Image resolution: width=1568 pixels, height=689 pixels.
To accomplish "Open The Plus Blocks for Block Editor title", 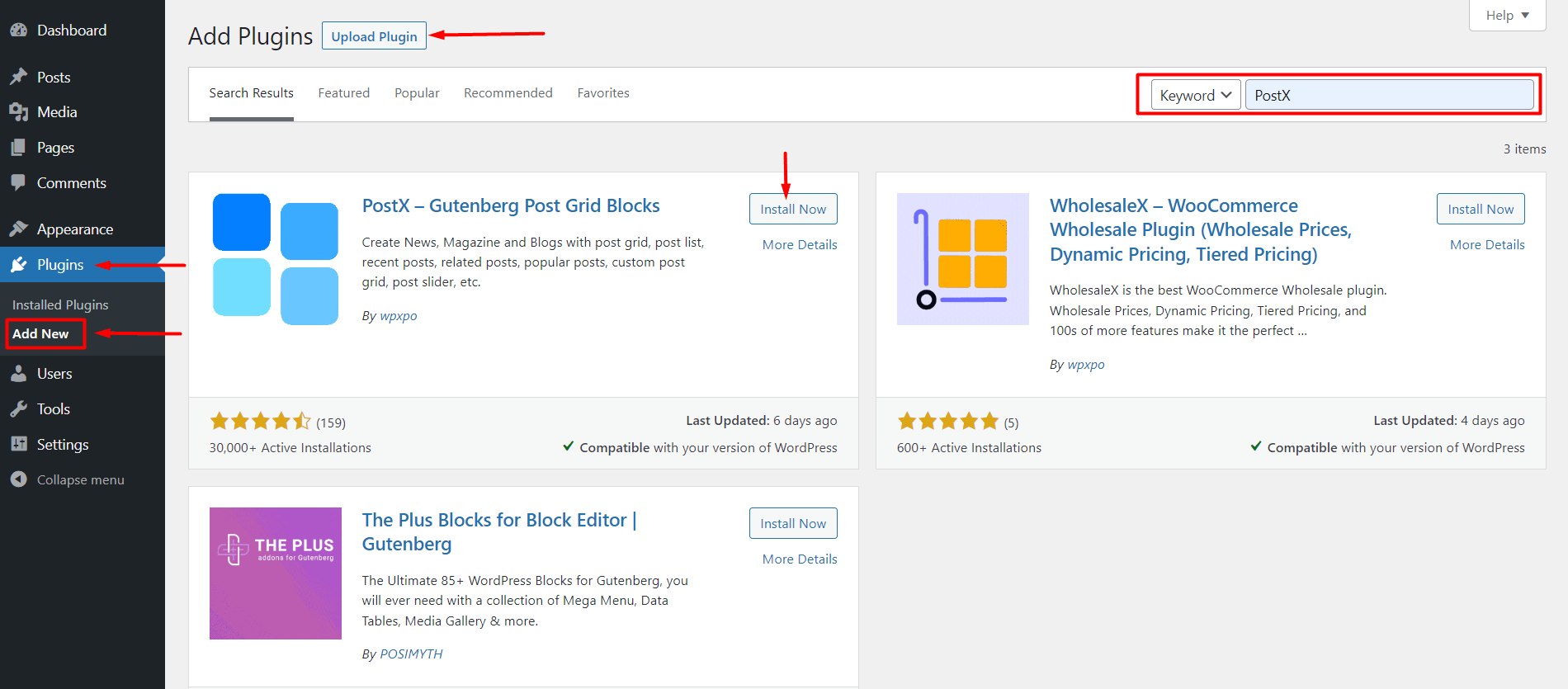I will [499, 531].
